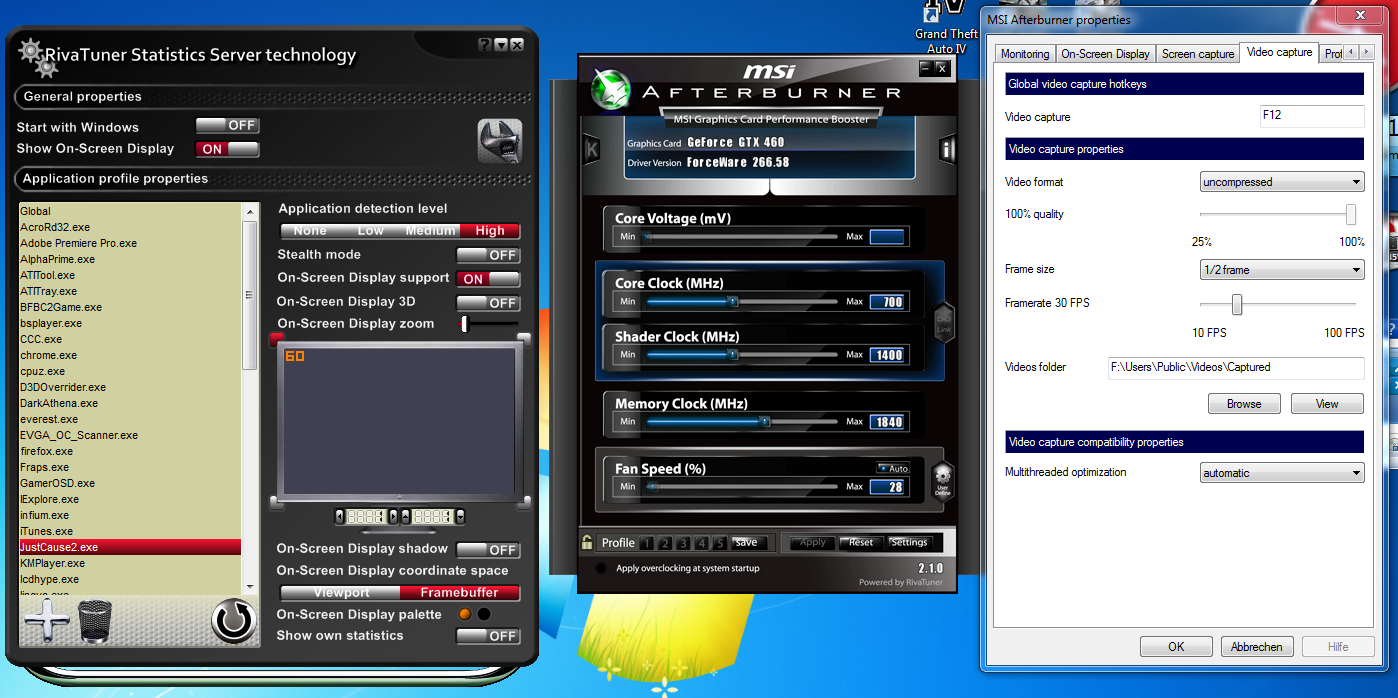Set detection level to None
The height and width of the screenshot is (698, 1398).
click(310, 231)
